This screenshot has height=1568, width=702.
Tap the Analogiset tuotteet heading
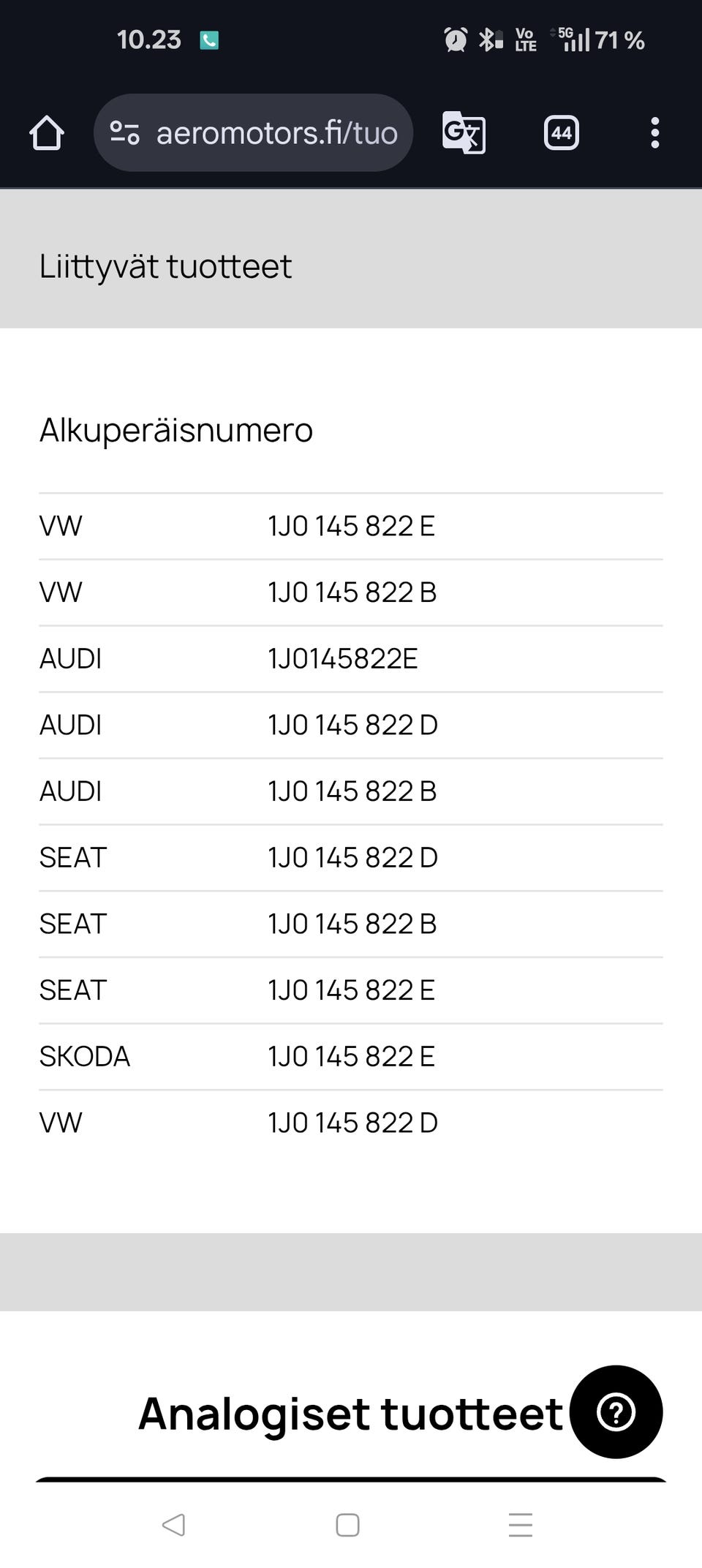point(350,1413)
